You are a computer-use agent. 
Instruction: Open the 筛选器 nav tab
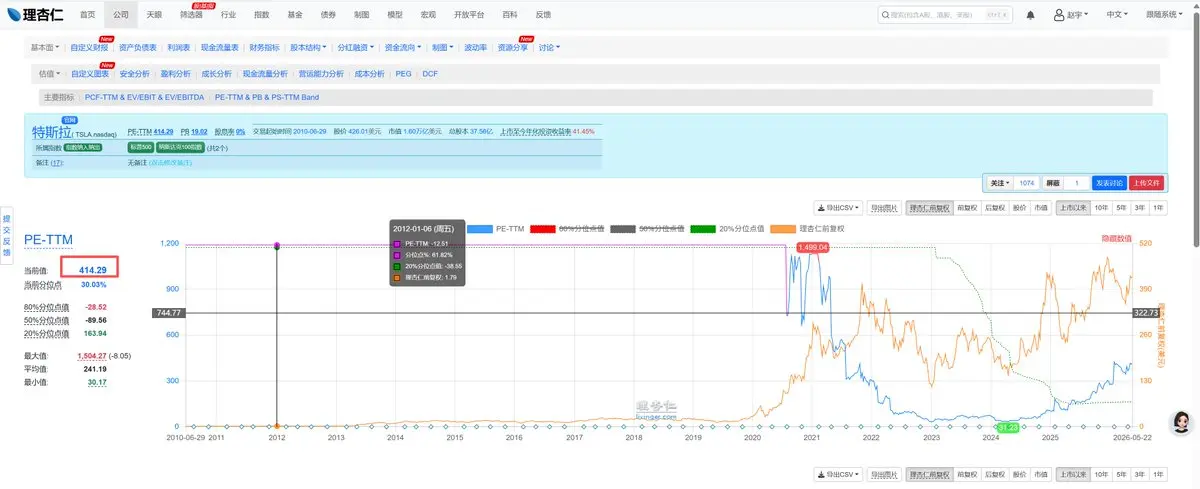[x=191, y=15]
